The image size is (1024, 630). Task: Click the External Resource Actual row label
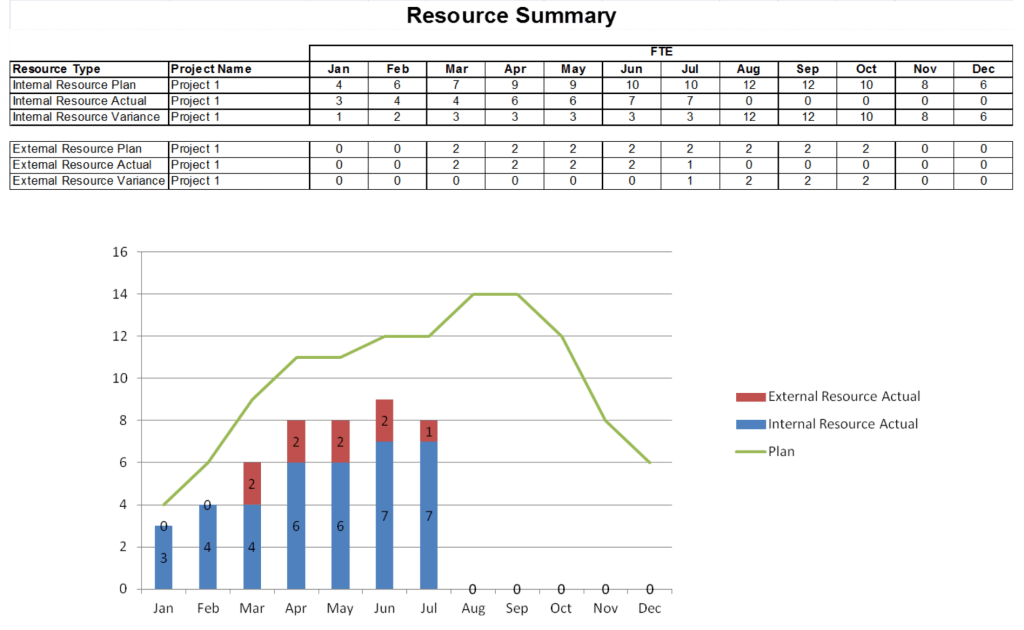pos(82,165)
